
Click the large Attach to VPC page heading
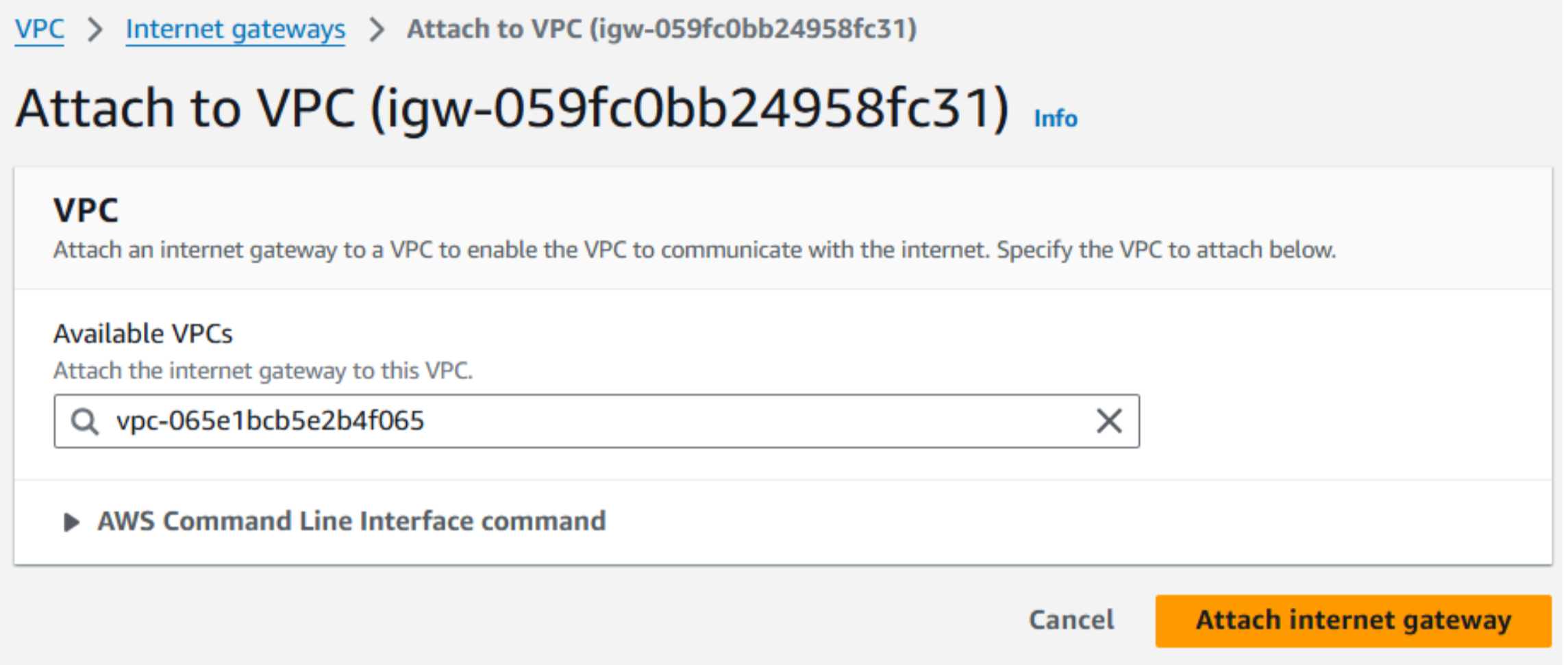[512, 108]
